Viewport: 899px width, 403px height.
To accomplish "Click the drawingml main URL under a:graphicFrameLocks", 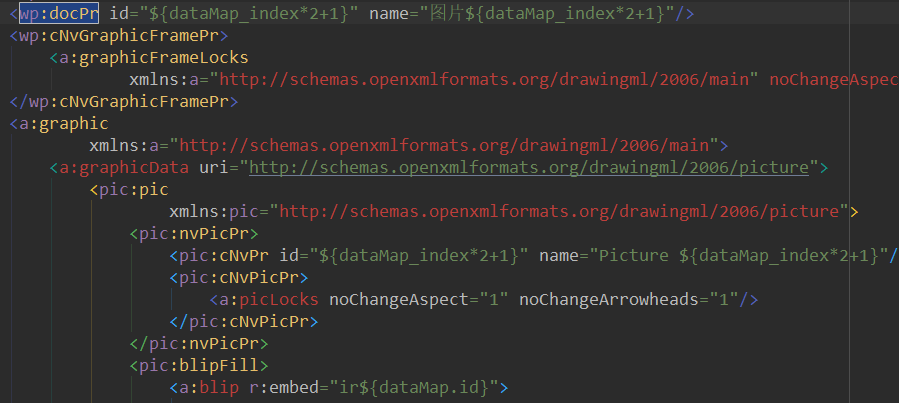I will pyautogui.click(x=484, y=80).
